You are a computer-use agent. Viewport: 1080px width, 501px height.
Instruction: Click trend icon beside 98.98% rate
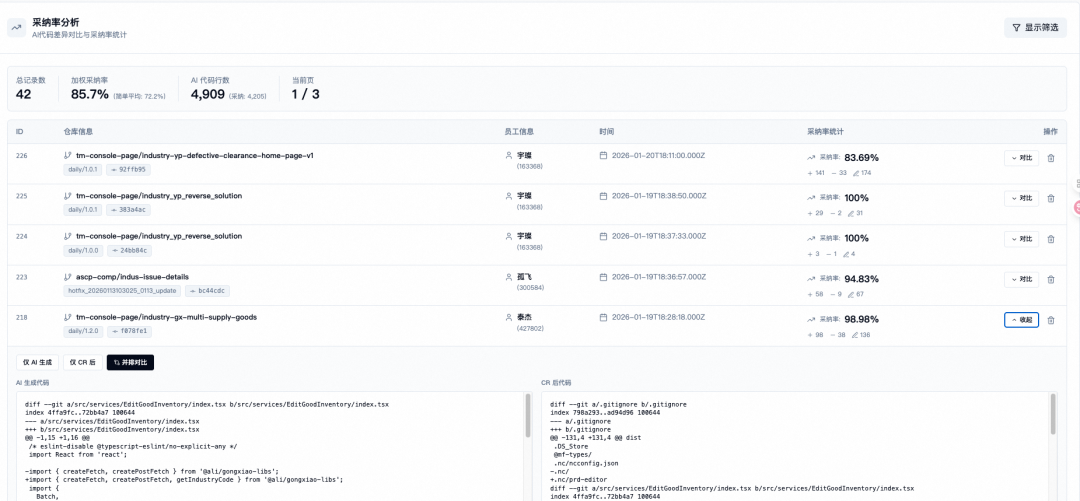(x=811, y=320)
